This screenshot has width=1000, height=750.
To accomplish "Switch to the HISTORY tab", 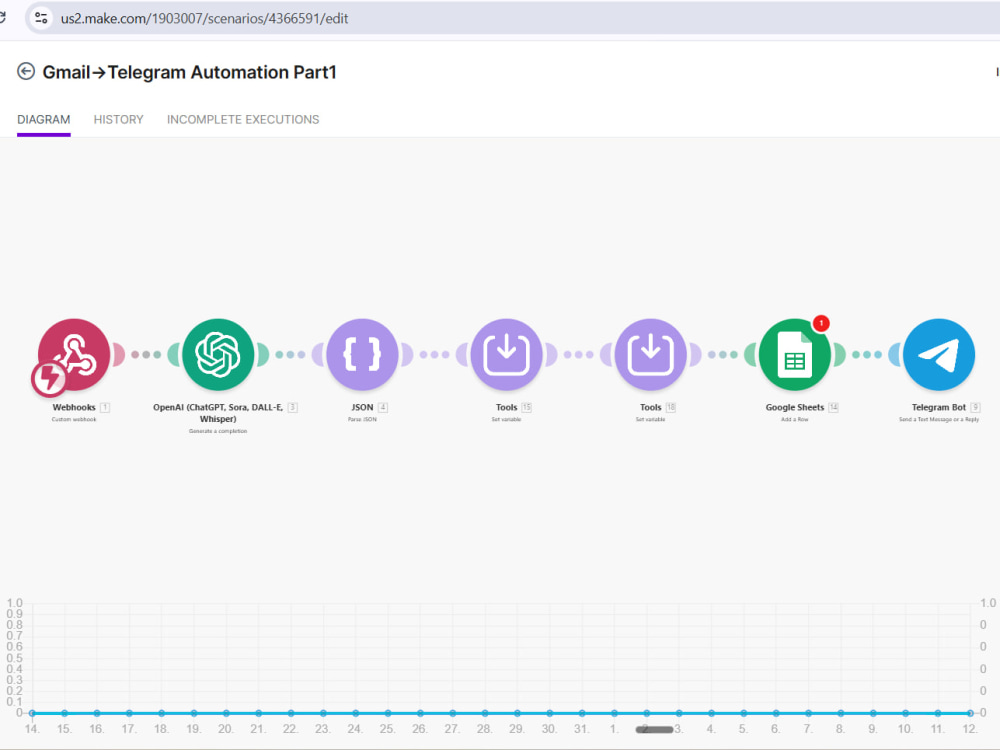I will pyautogui.click(x=119, y=119).
